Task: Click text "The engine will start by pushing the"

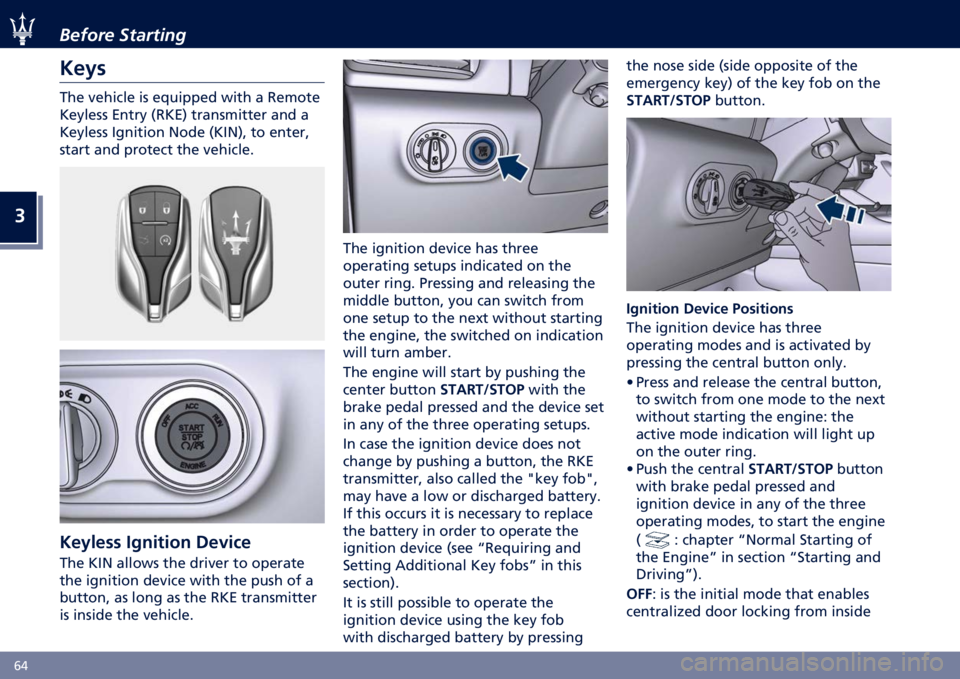Action: point(464,372)
